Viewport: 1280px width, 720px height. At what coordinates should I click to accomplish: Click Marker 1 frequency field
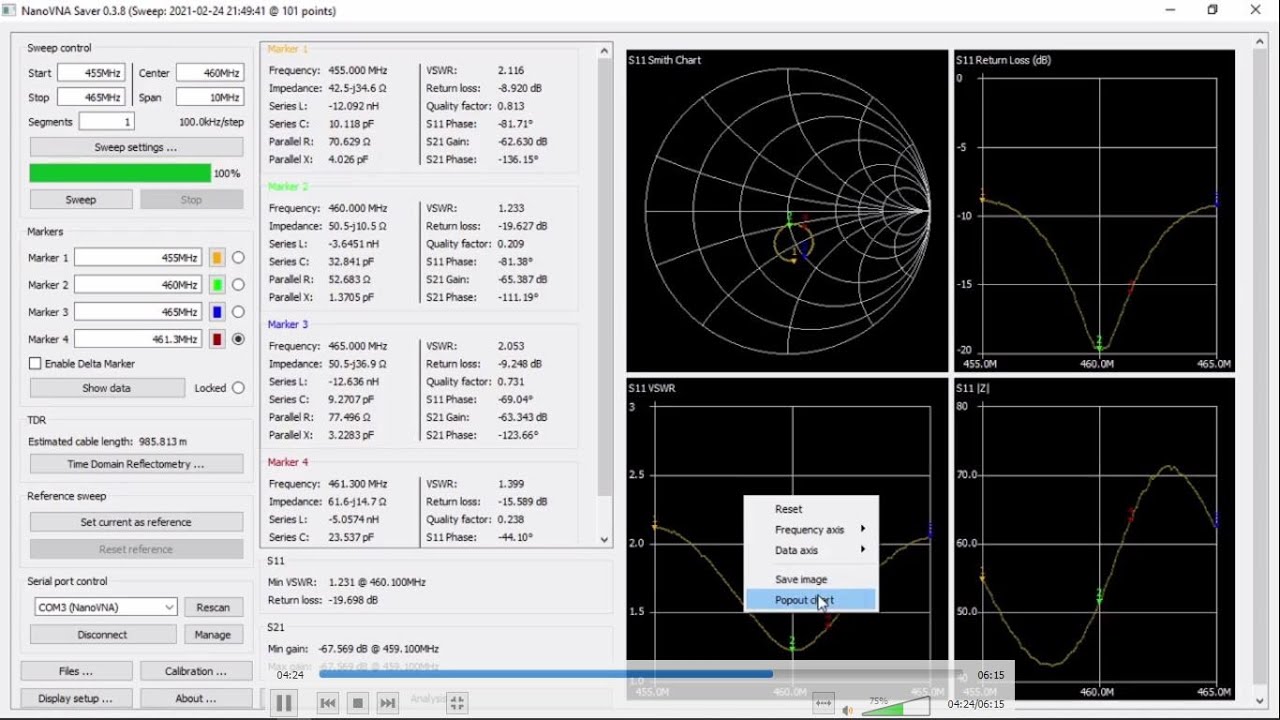coord(138,258)
